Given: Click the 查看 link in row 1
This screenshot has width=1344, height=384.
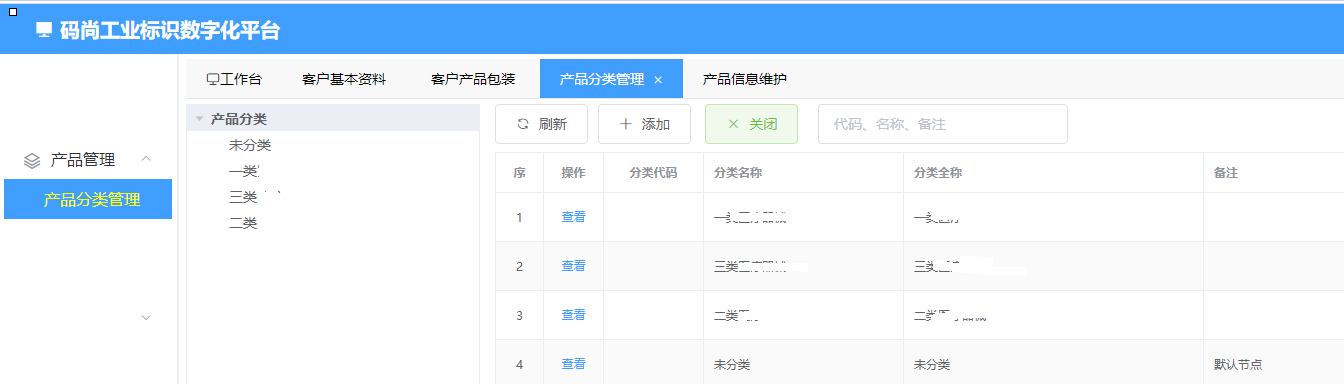Looking at the screenshot, I should 573,216.
